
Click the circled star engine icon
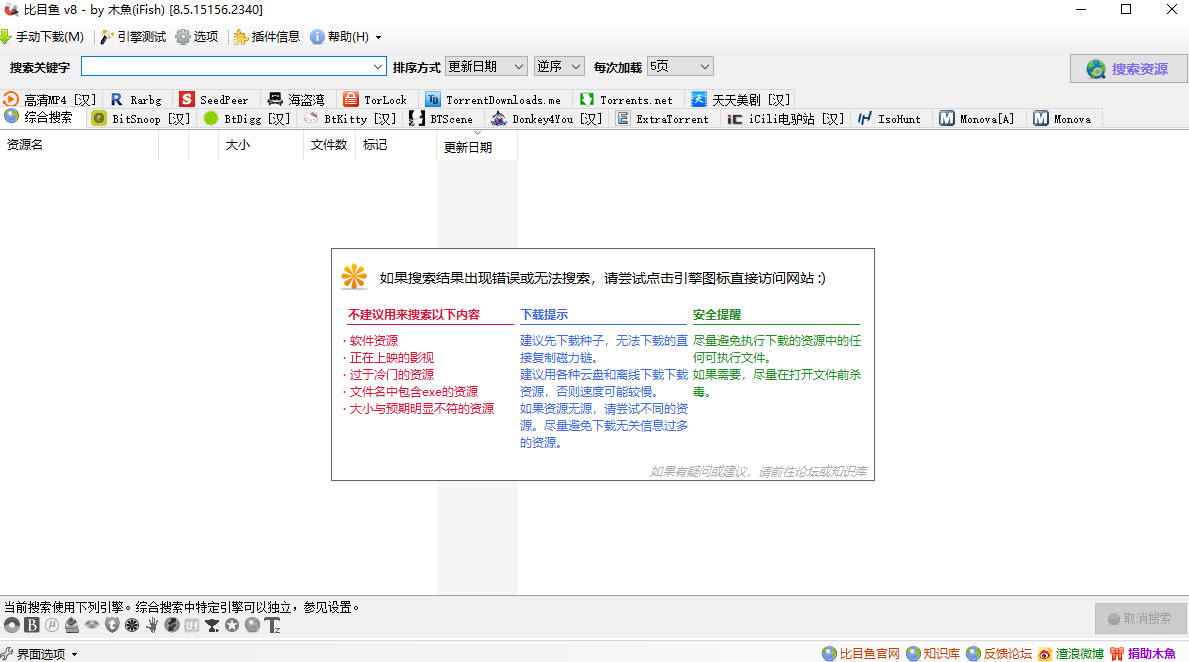tap(232, 625)
